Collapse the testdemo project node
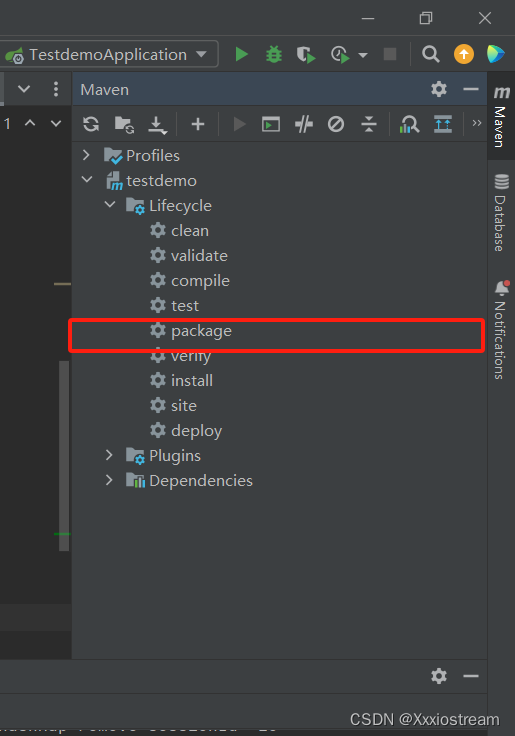515x736 pixels. coord(87,180)
